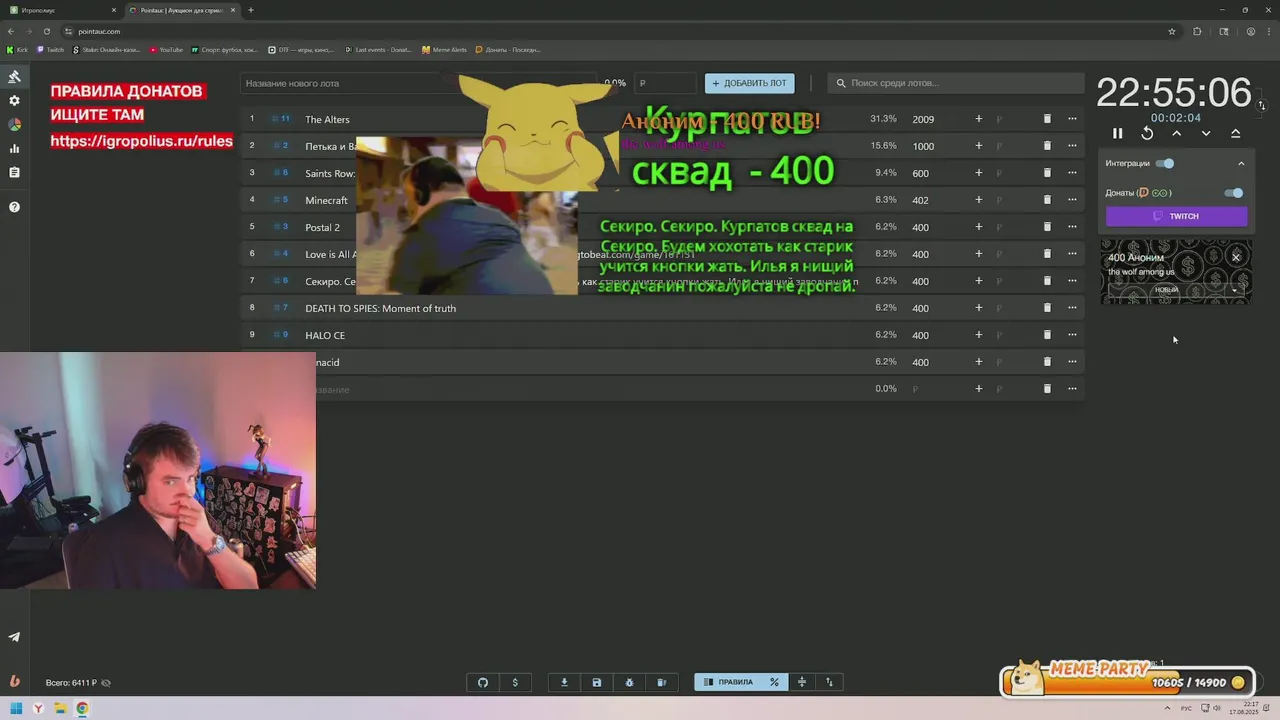Click the dollar sign support icon

[x=515, y=682]
